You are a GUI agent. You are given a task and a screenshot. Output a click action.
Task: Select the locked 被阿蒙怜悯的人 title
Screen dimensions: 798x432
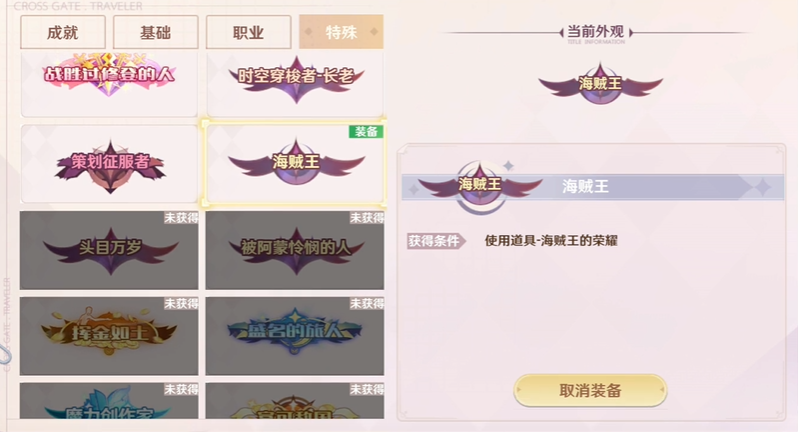(x=295, y=250)
